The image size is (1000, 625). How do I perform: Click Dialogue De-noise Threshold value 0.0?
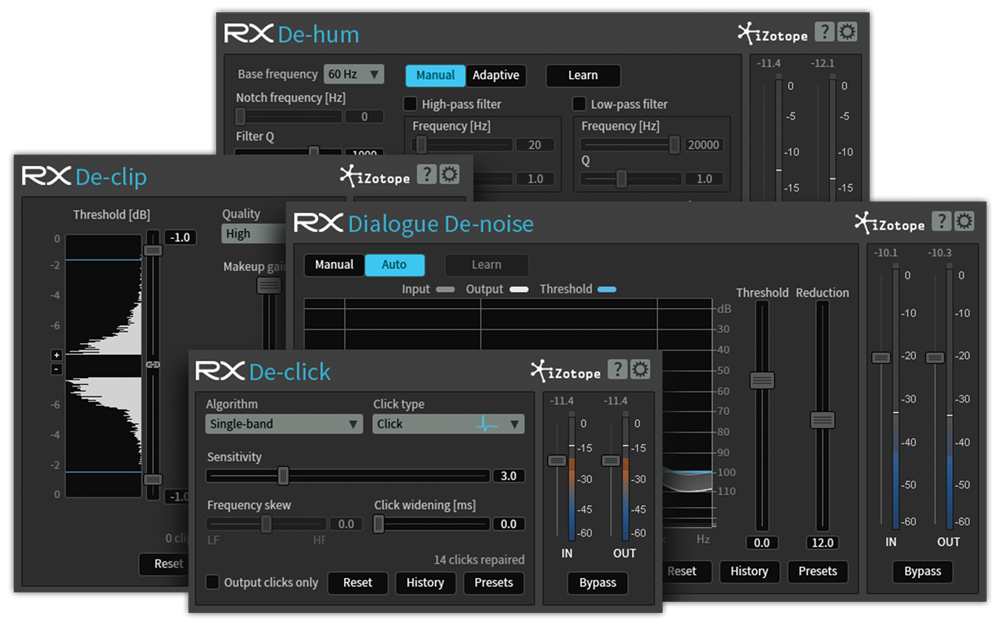point(761,543)
